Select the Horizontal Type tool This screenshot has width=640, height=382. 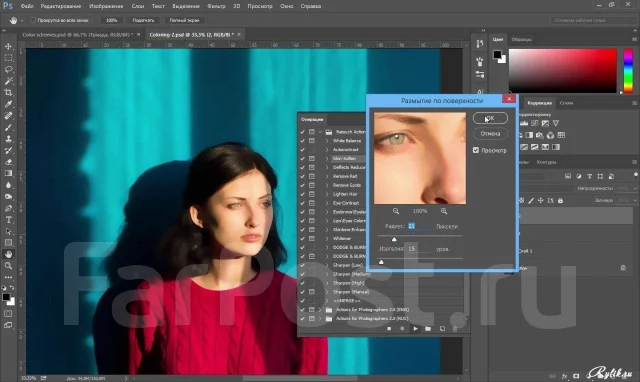tap(8, 220)
